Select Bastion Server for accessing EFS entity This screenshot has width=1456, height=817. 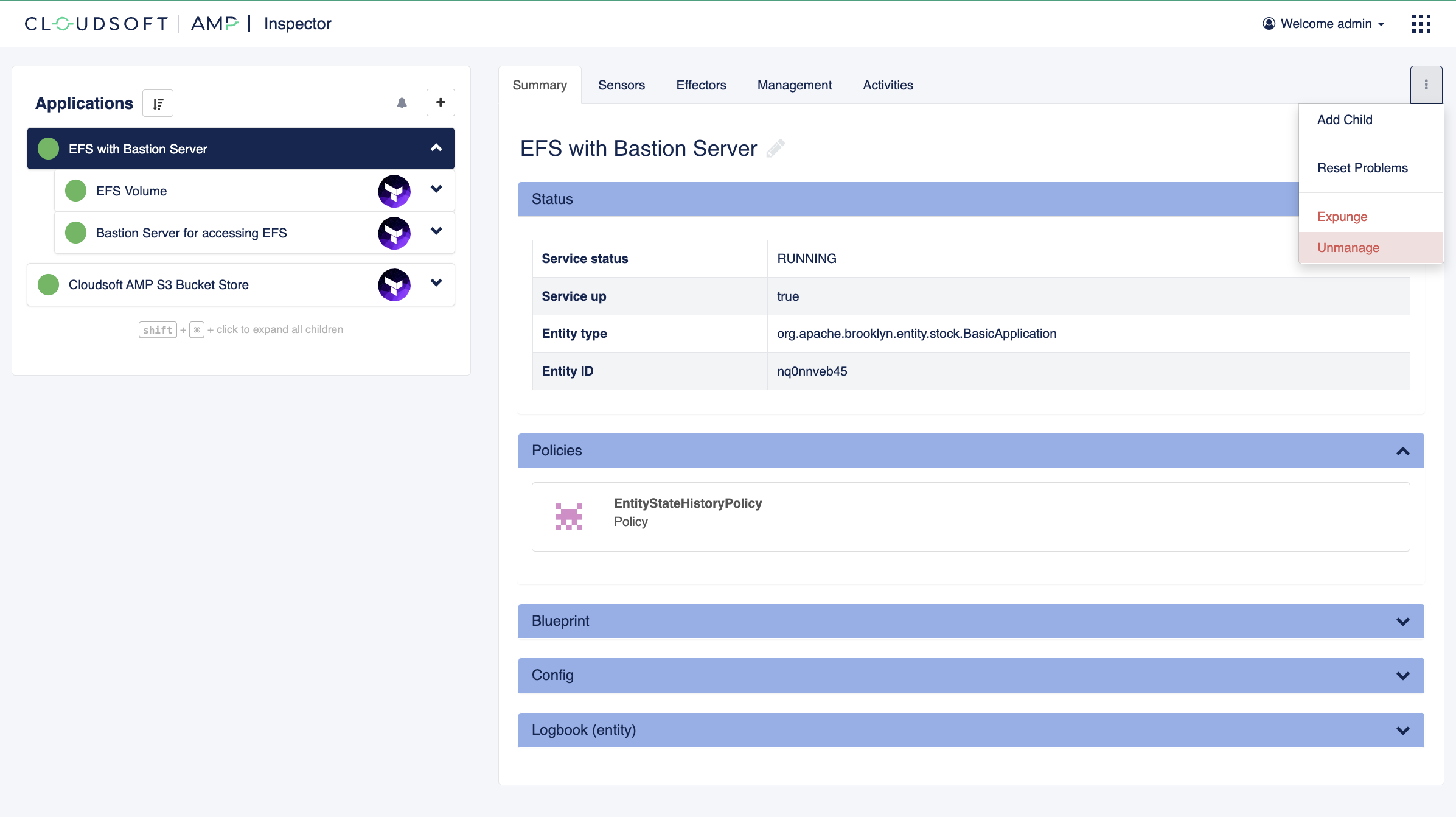coord(254,233)
